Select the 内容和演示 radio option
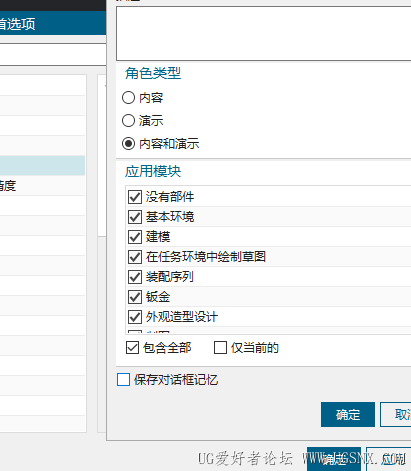This screenshot has width=411, height=471. (128, 144)
